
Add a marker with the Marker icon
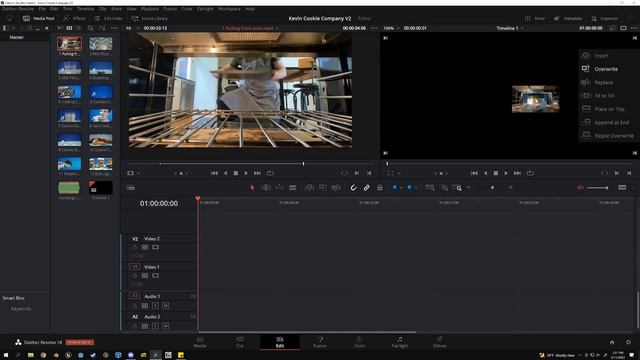pos(409,188)
